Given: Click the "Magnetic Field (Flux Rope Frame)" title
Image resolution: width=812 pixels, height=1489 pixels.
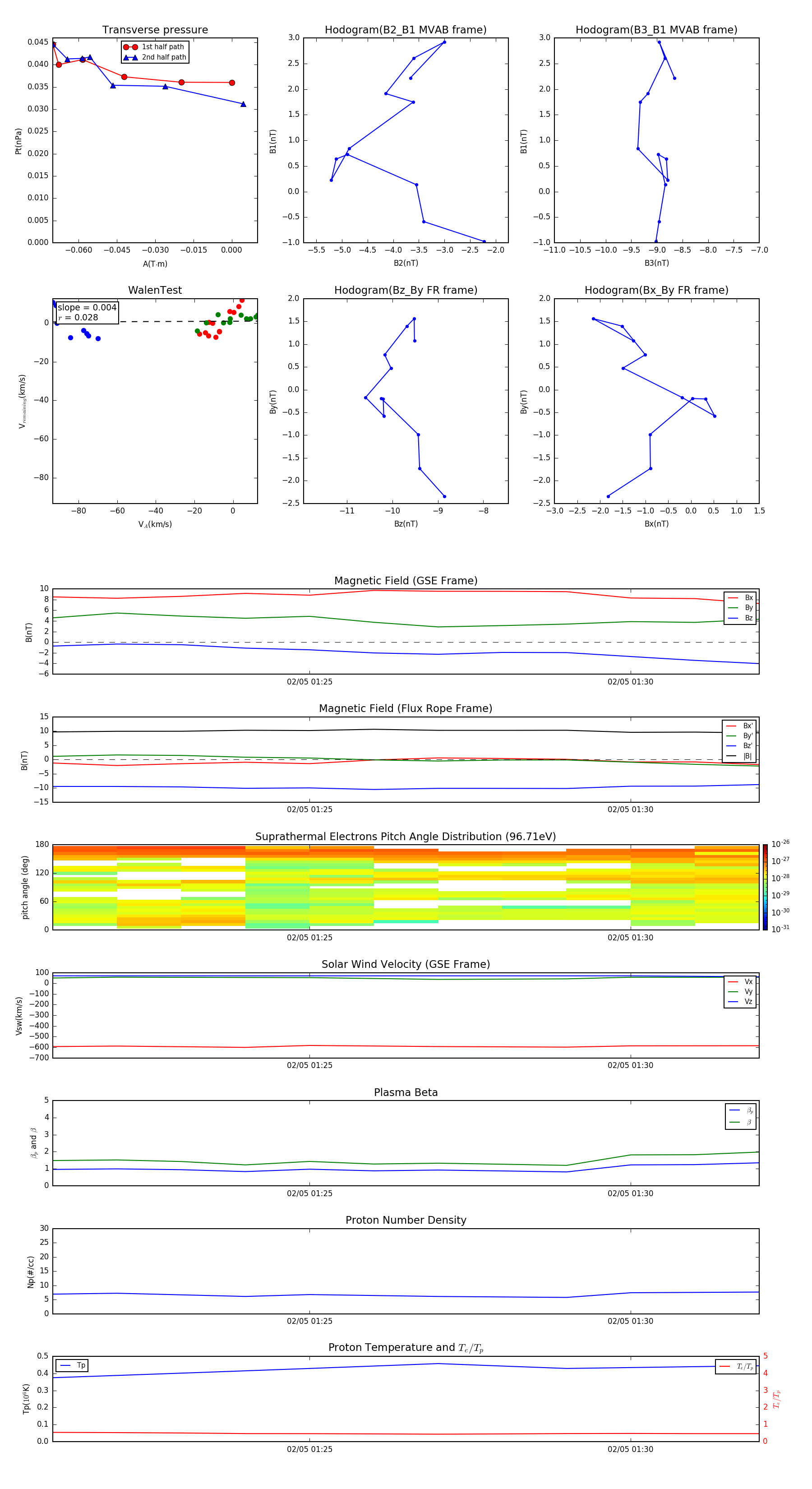Looking at the screenshot, I should (x=406, y=709).
